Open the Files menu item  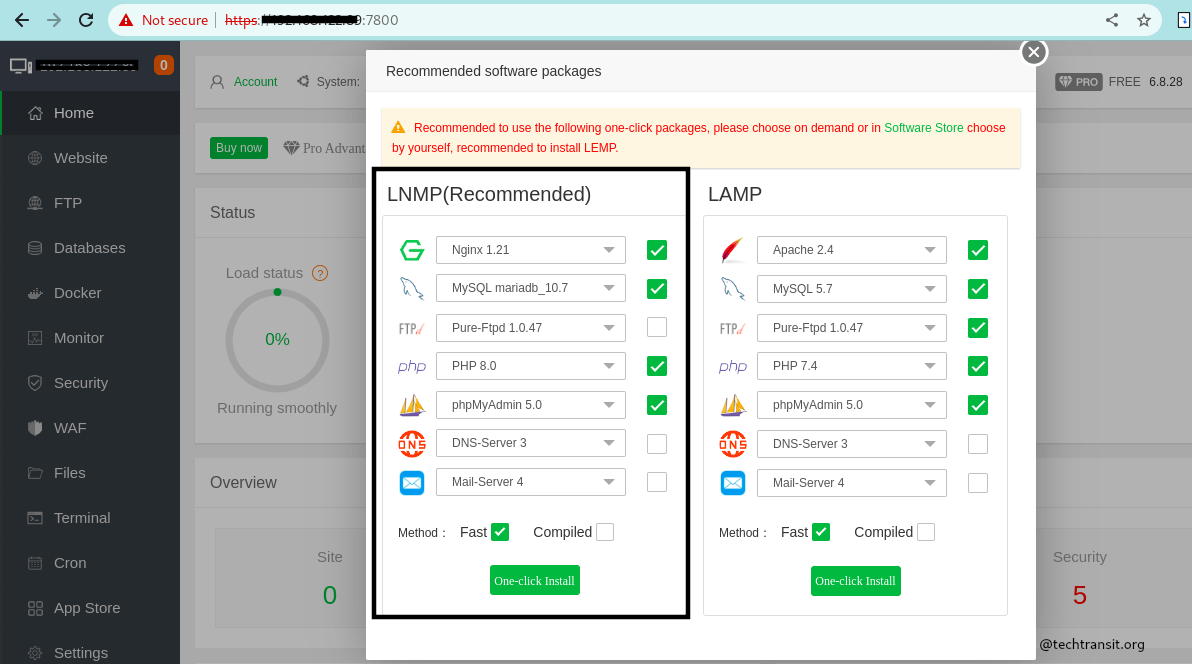[x=69, y=473]
